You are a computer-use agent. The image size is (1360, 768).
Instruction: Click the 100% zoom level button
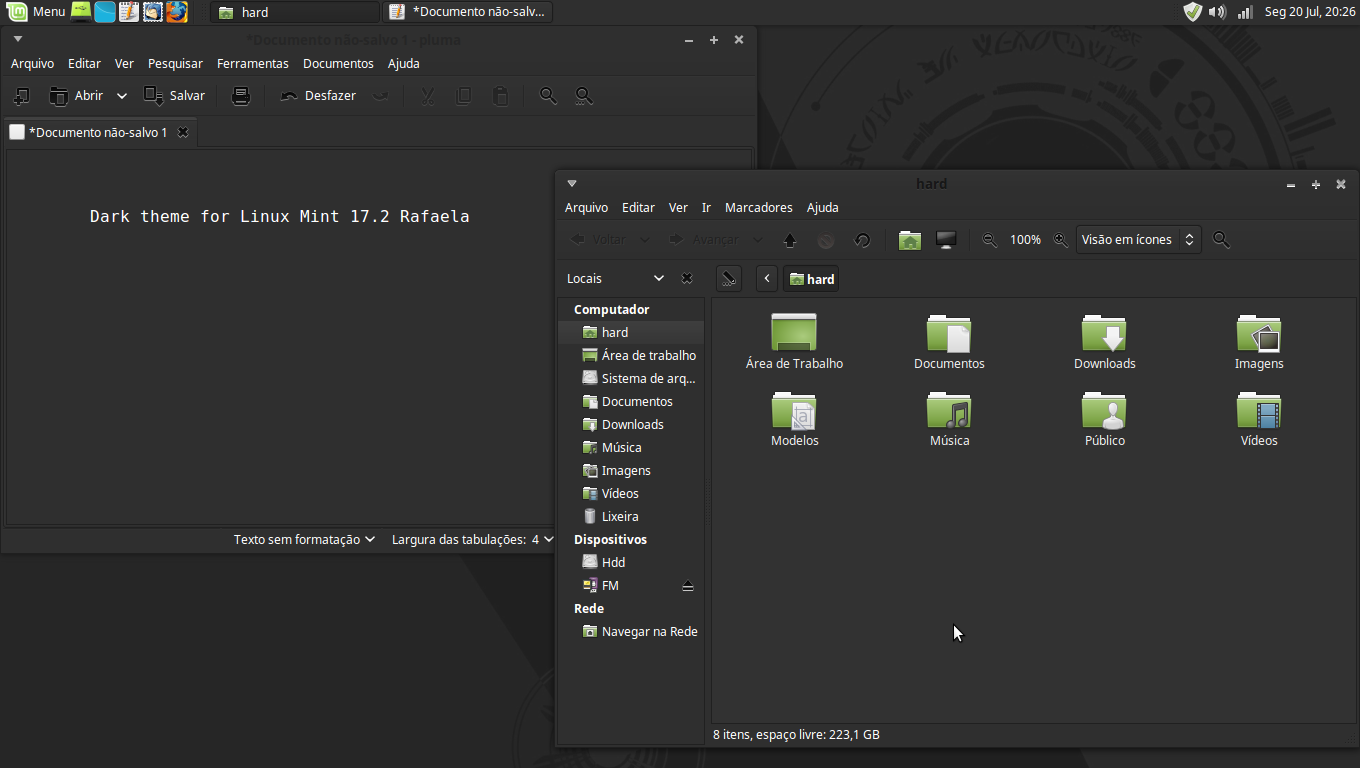pyautogui.click(x=1025, y=240)
